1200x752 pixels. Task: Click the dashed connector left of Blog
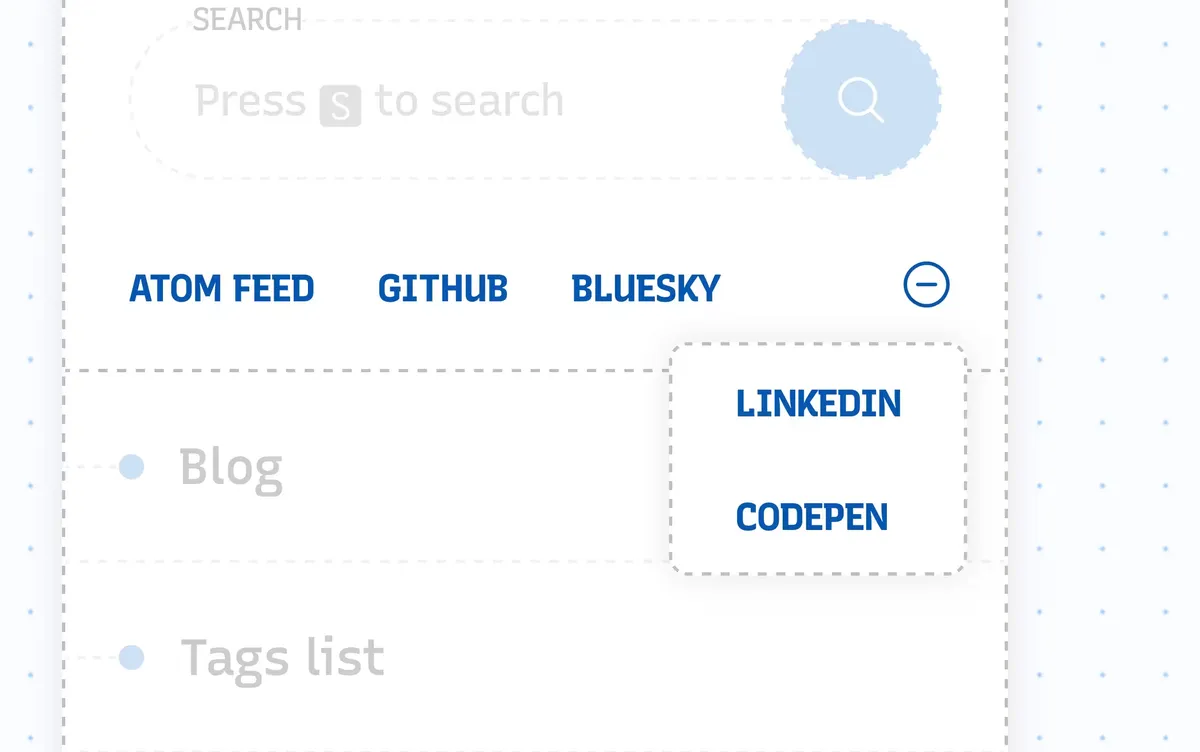95,466
